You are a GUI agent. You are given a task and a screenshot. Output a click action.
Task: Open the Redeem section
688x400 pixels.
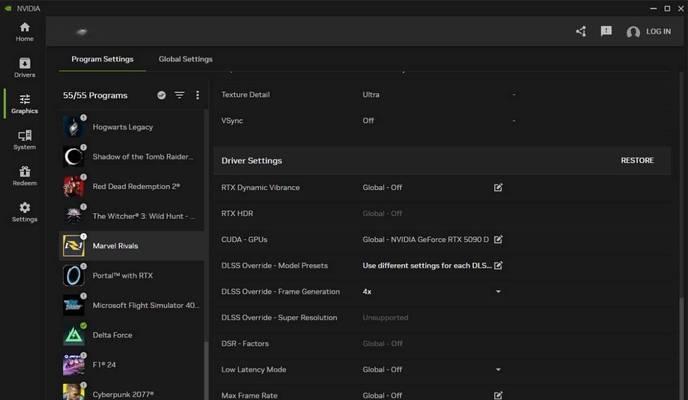(25, 175)
